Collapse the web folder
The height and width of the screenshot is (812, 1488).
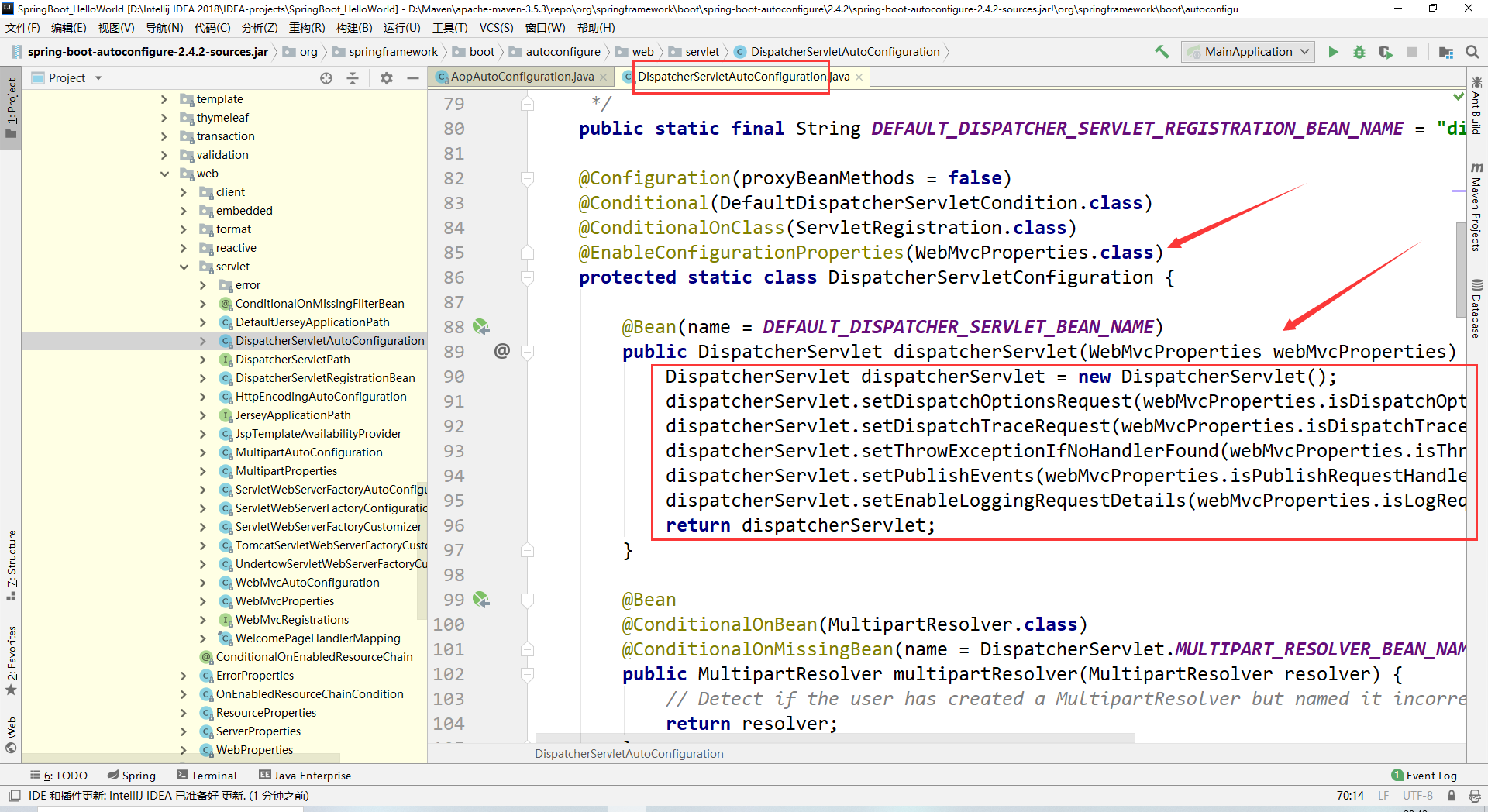coord(164,174)
